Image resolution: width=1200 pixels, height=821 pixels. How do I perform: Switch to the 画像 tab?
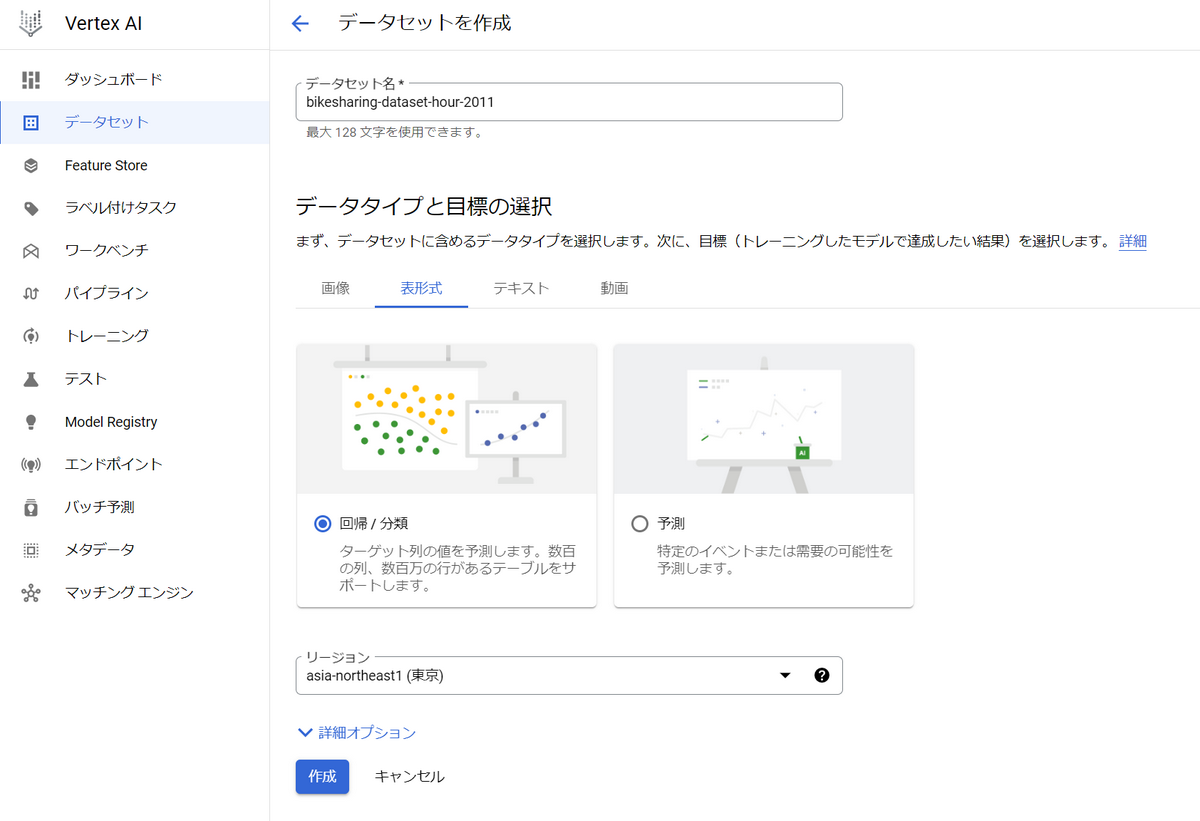tap(335, 288)
